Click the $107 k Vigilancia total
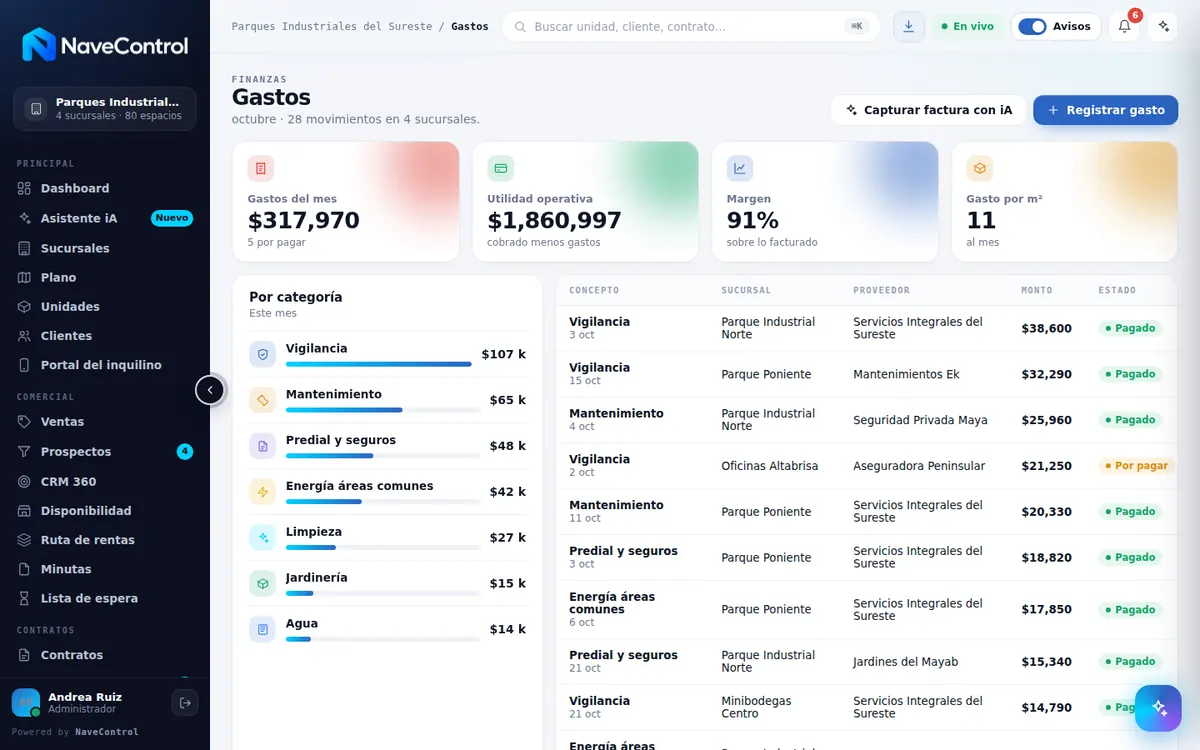1200x750 pixels. [503, 354]
